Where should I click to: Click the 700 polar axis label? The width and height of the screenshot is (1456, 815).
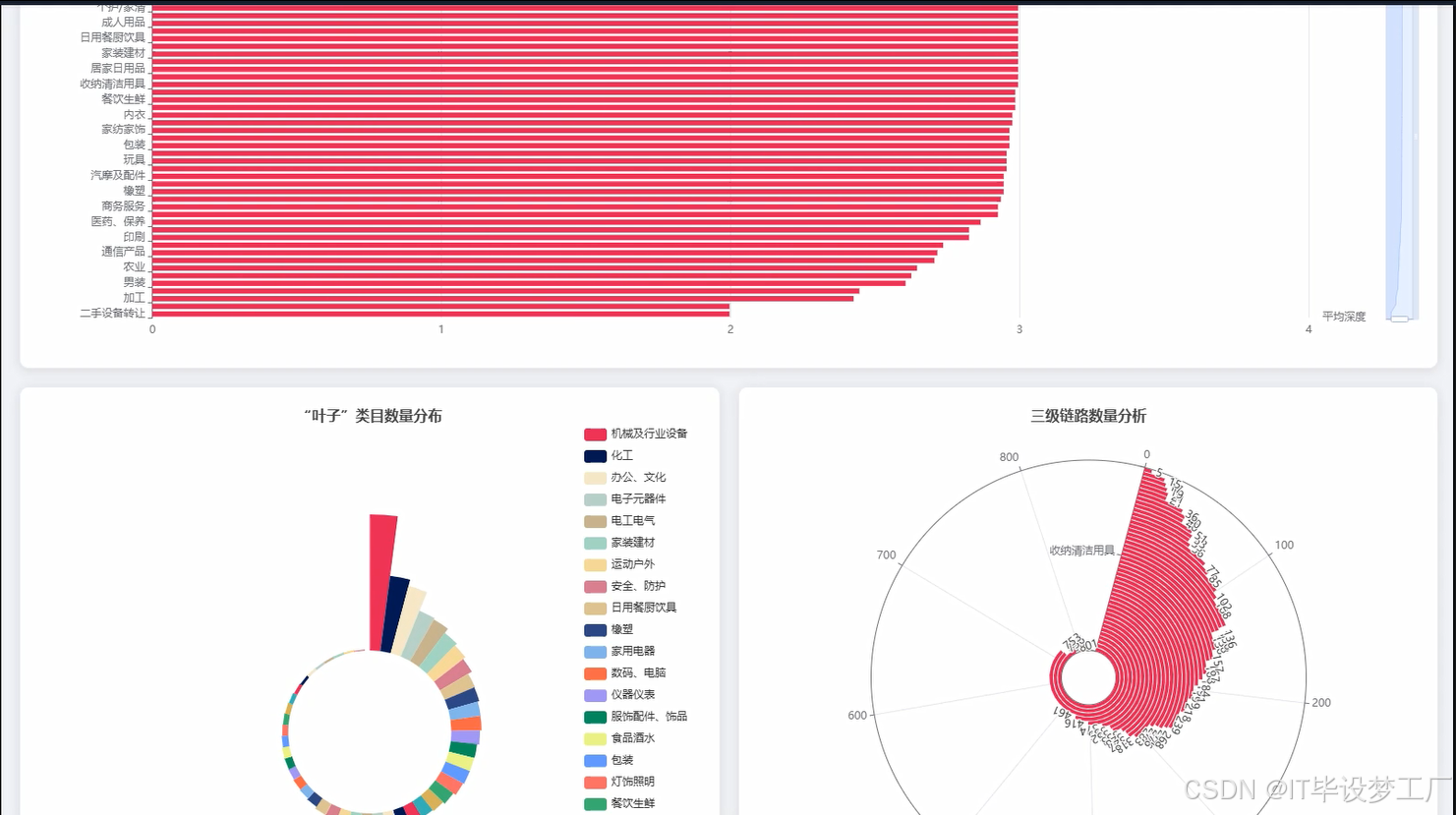click(x=886, y=555)
